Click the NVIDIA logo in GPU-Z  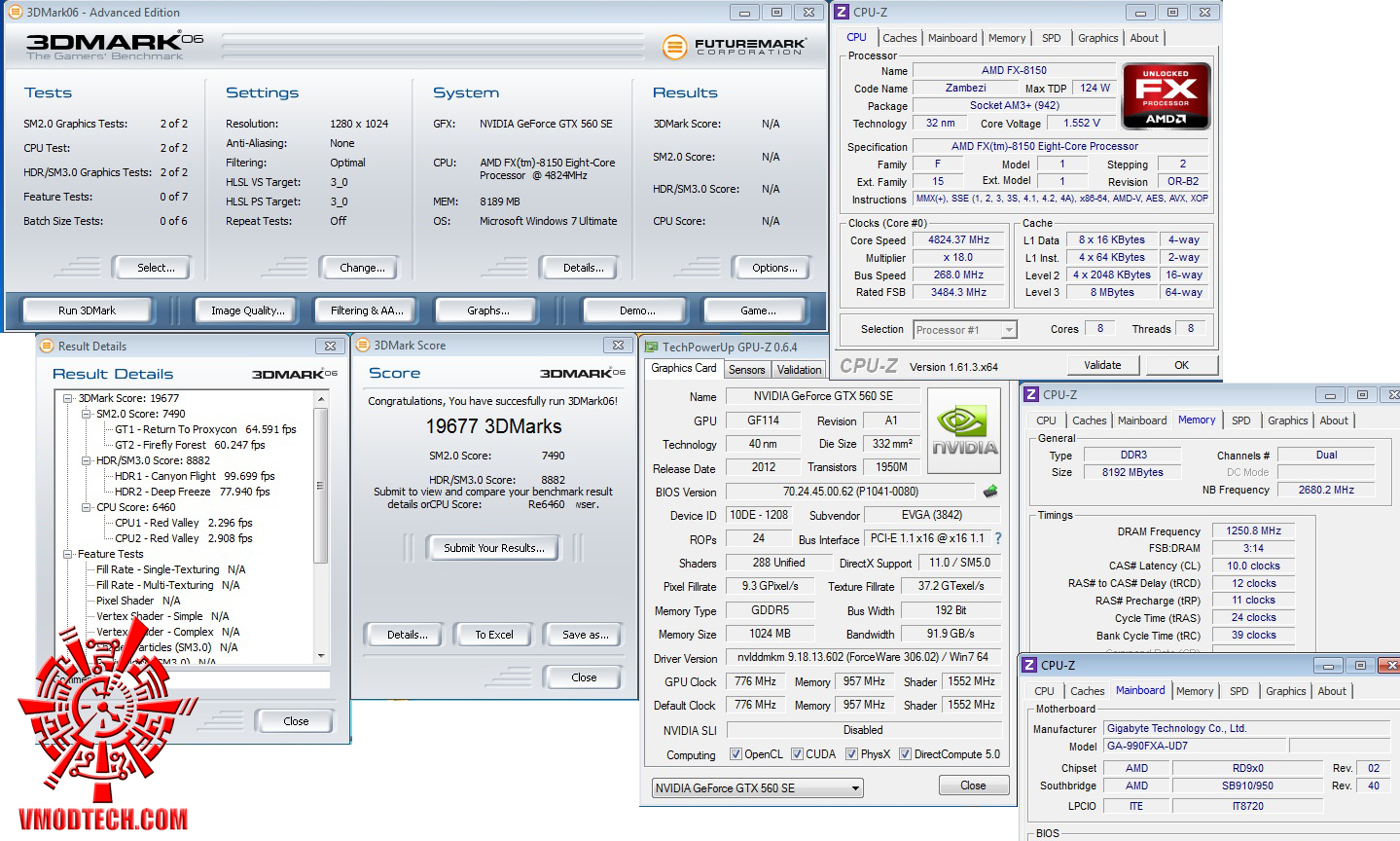point(963,430)
